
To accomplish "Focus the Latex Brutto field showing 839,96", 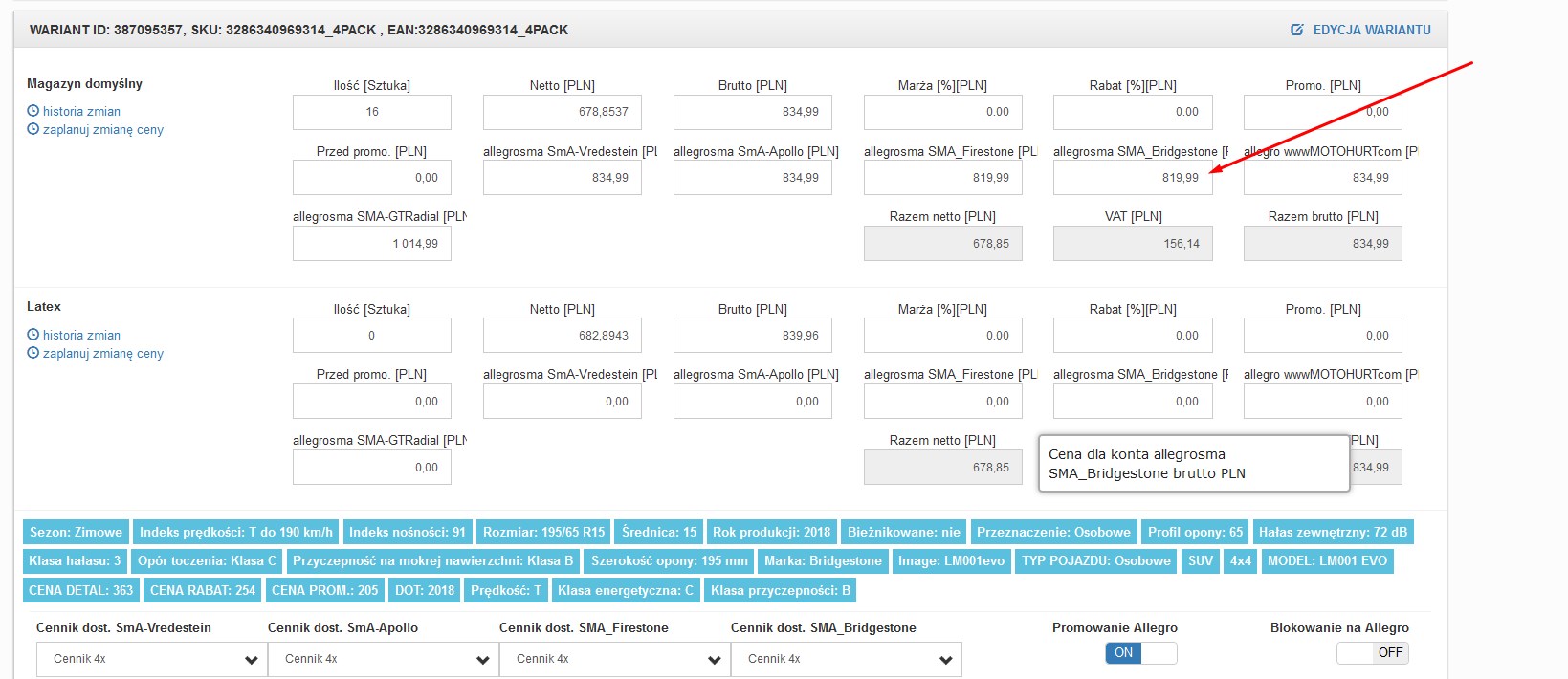I will coord(753,336).
